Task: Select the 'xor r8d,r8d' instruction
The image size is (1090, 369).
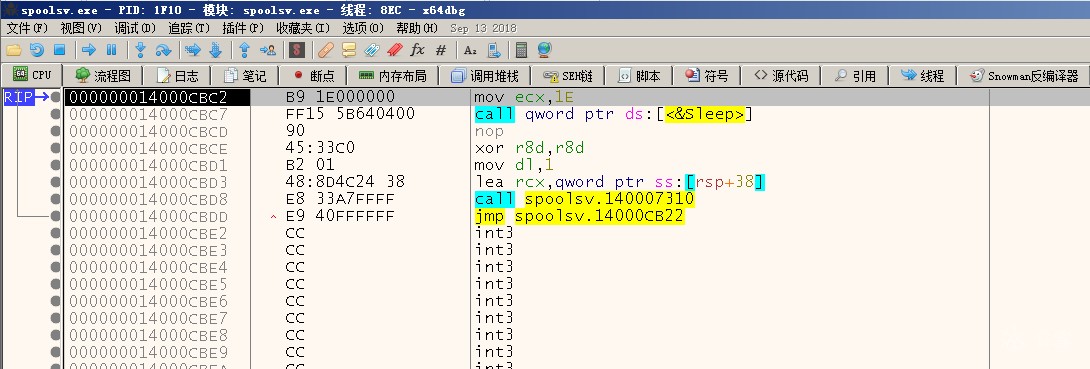Action: click(x=529, y=148)
